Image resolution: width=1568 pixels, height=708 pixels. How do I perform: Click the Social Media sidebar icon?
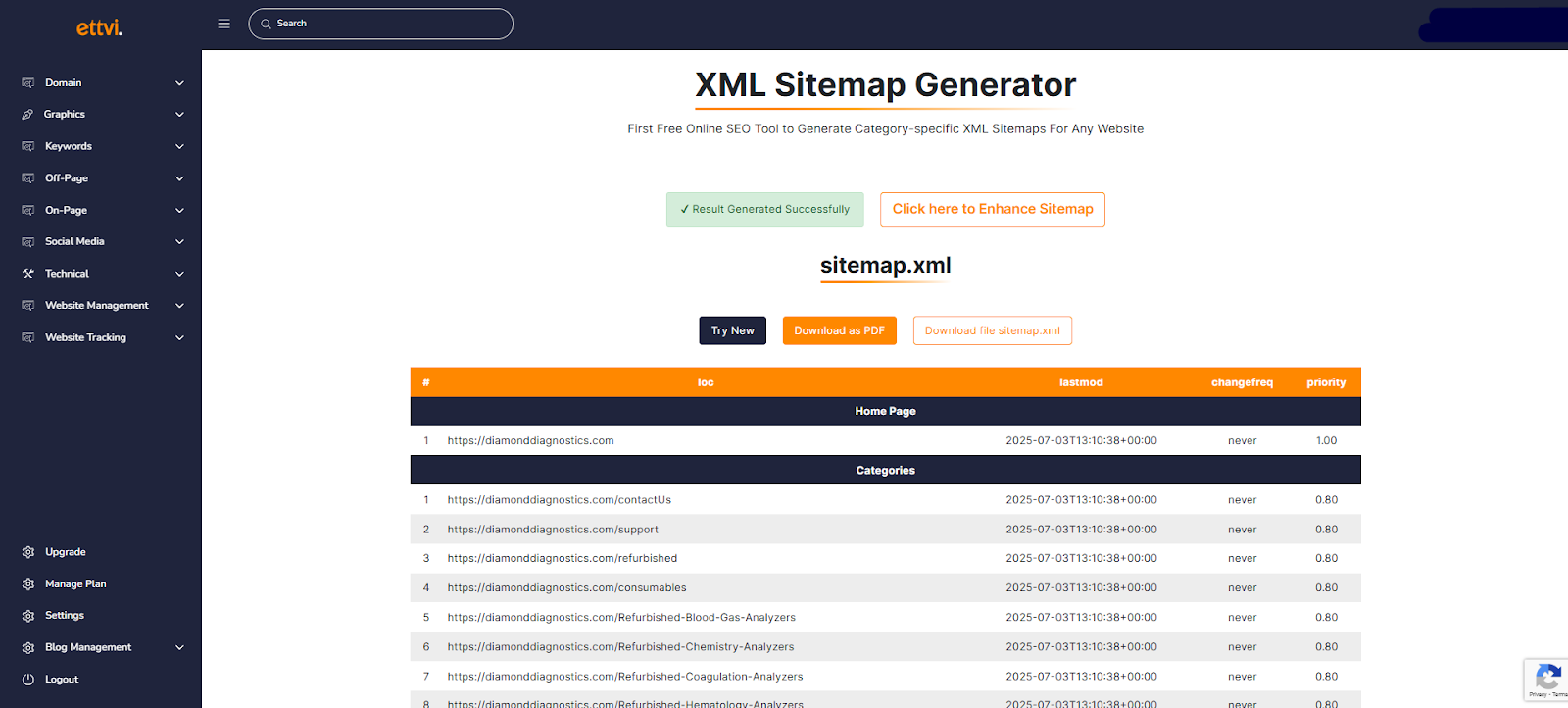point(28,241)
